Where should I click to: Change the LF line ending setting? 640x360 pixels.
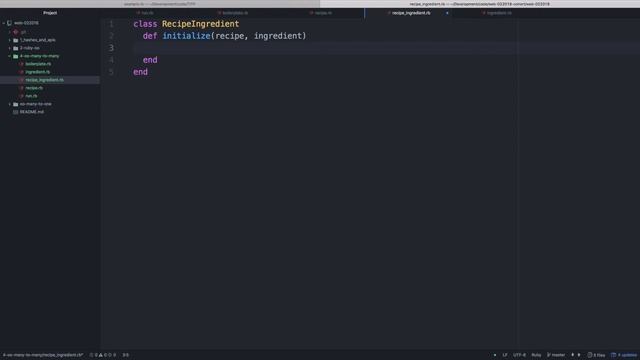[505, 355]
